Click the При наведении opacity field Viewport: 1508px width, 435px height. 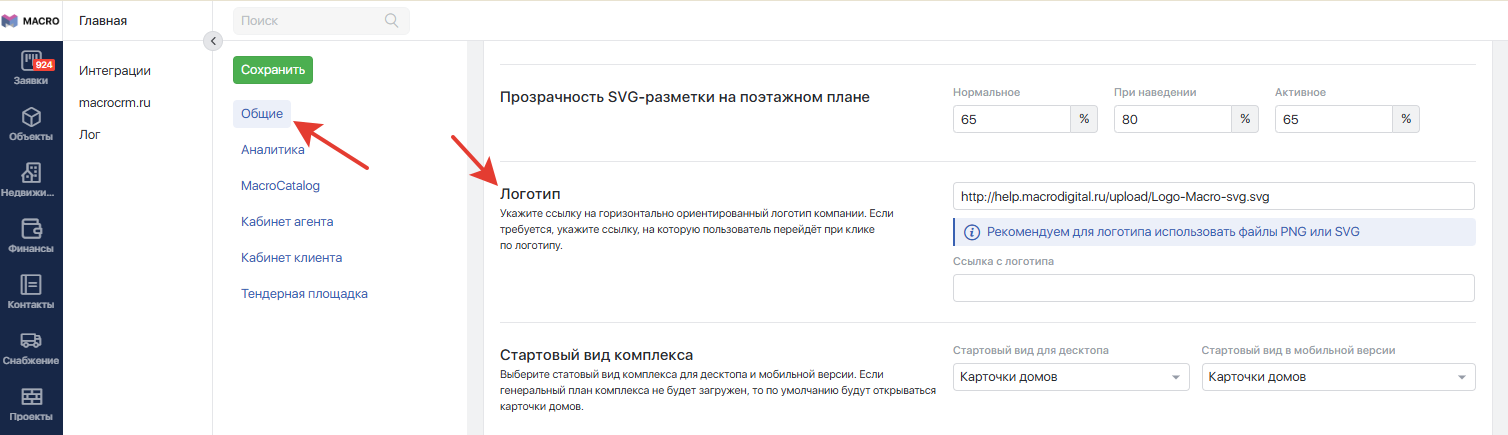tap(1172, 119)
